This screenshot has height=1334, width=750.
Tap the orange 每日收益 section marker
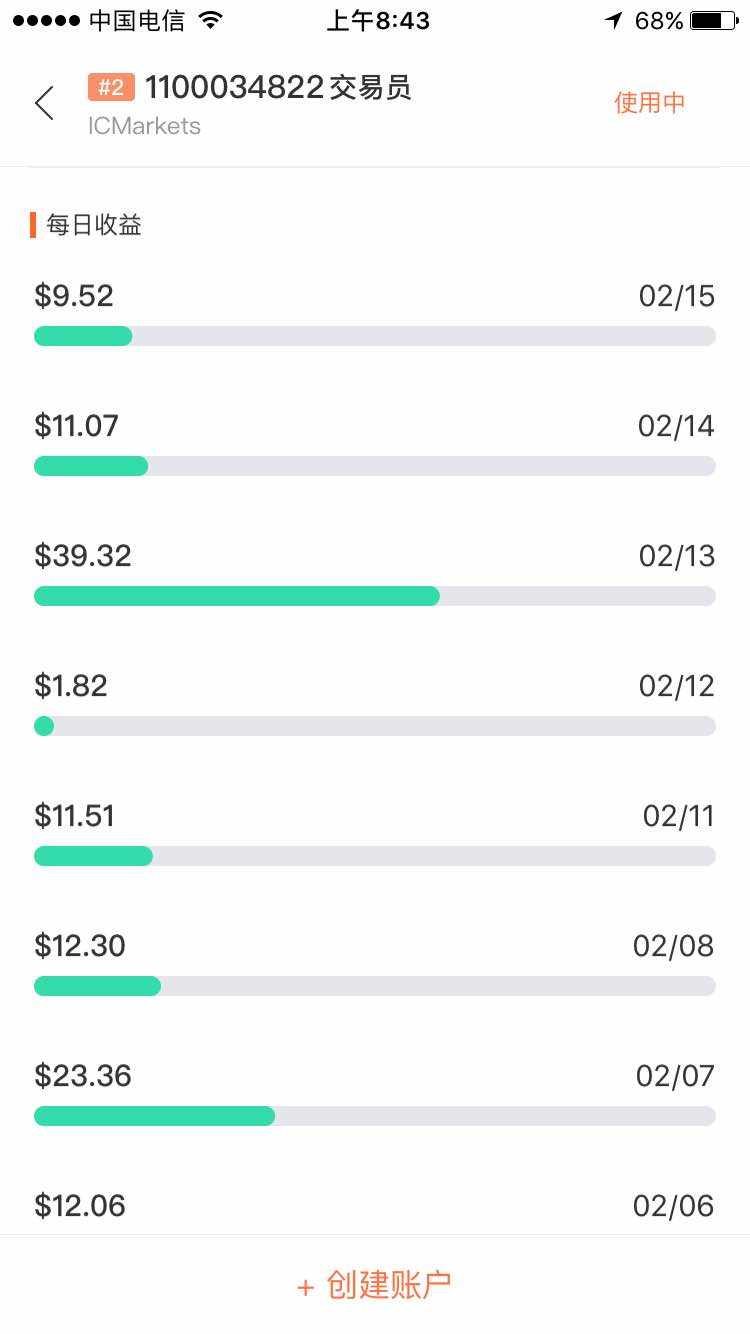(33, 225)
